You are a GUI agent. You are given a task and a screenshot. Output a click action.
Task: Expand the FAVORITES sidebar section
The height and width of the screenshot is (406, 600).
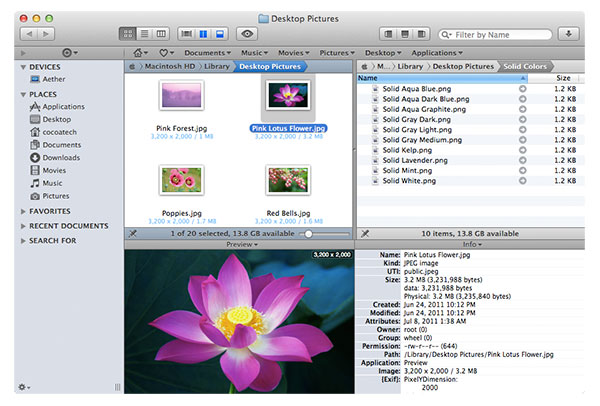pyautogui.click(x=23, y=211)
